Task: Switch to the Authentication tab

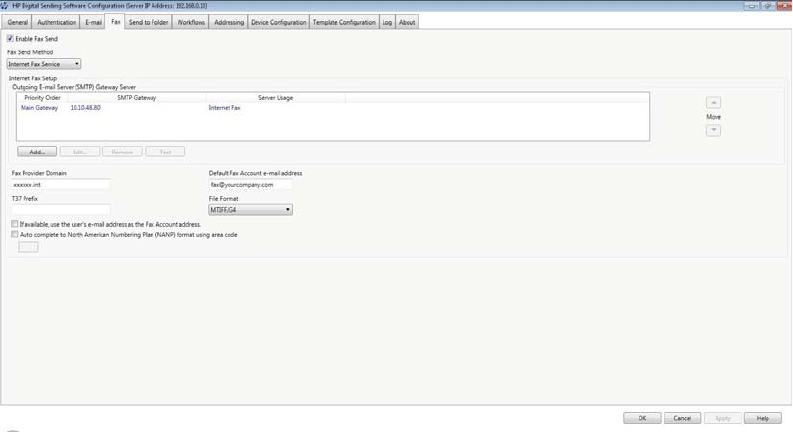Action: pos(56,22)
